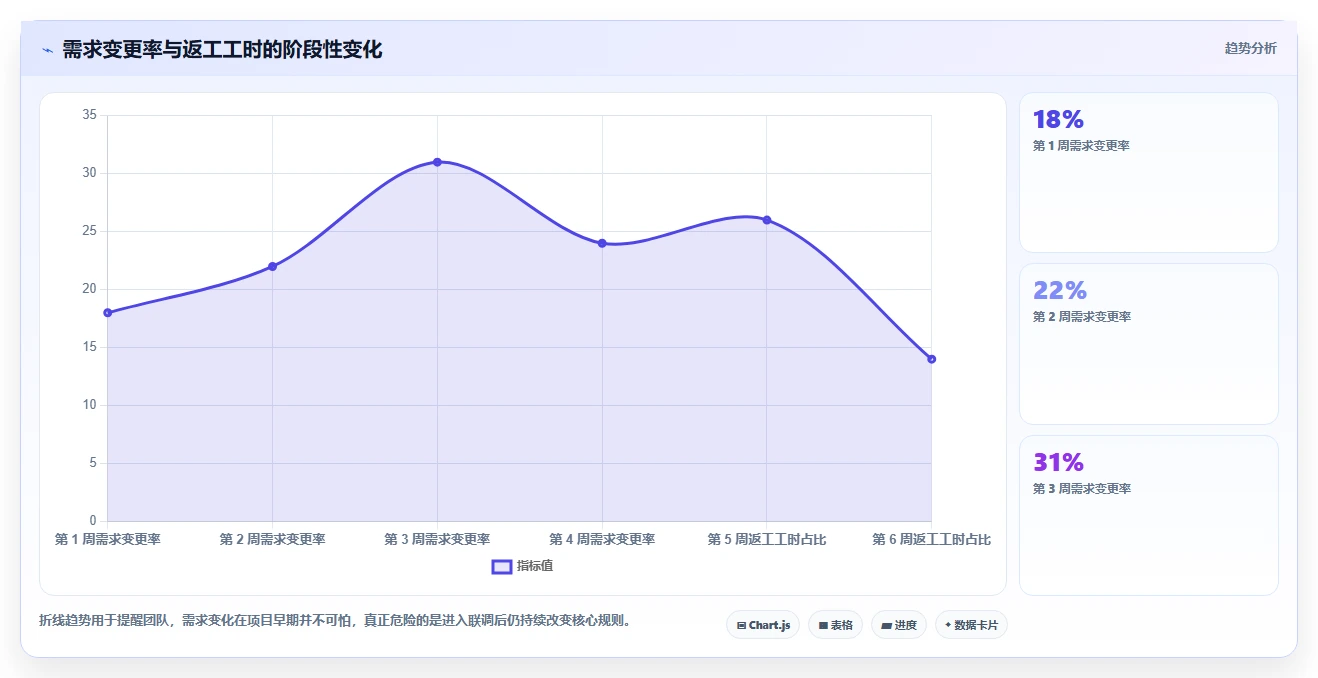This screenshot has height=678, width=1318.
Task: Click the peak data point at 第 3 周
Action: (x=437, y=162)
